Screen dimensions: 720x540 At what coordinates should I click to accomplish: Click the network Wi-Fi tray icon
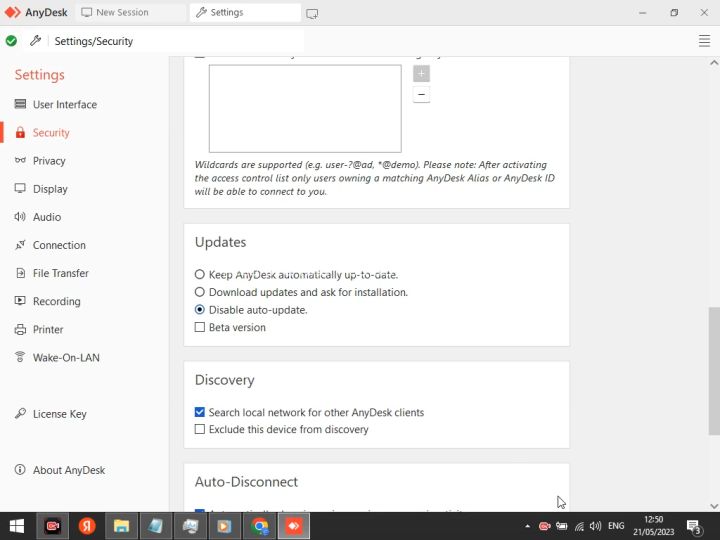pos(579,526)
